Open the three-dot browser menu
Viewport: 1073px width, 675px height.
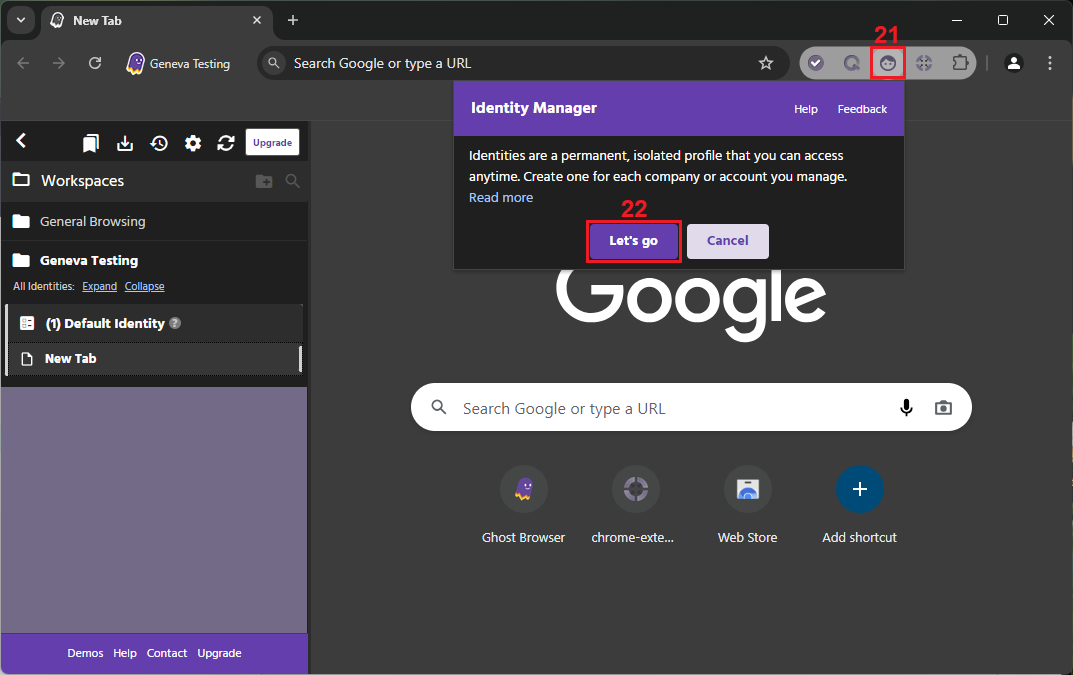[x=1050, y=63]
